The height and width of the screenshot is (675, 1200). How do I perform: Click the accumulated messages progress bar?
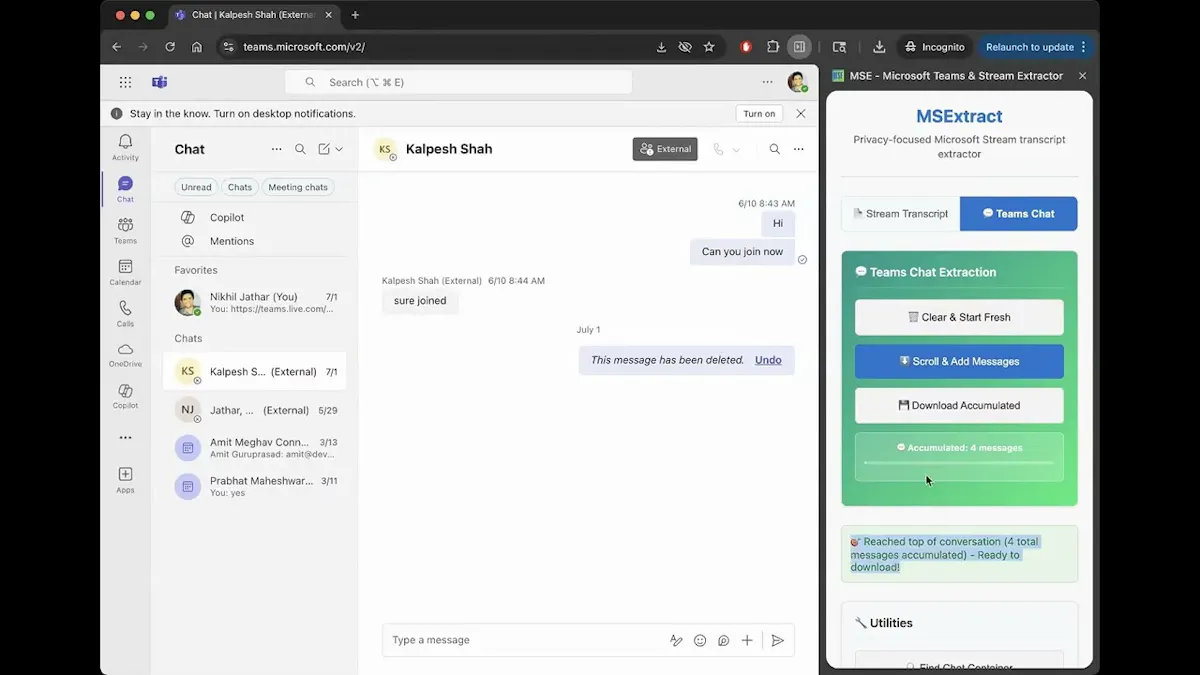pos(959,463)
